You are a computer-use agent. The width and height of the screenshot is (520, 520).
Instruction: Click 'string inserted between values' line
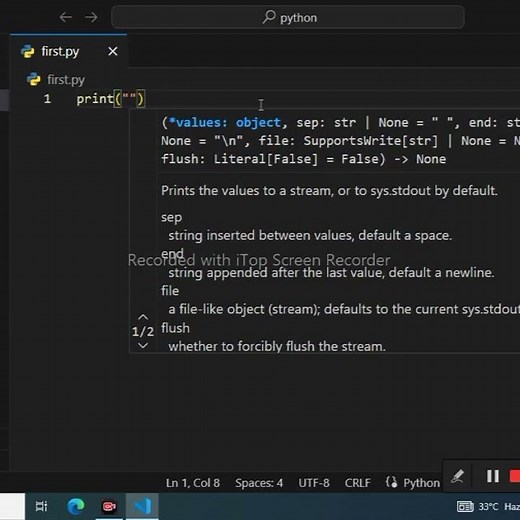click(310, 235)
